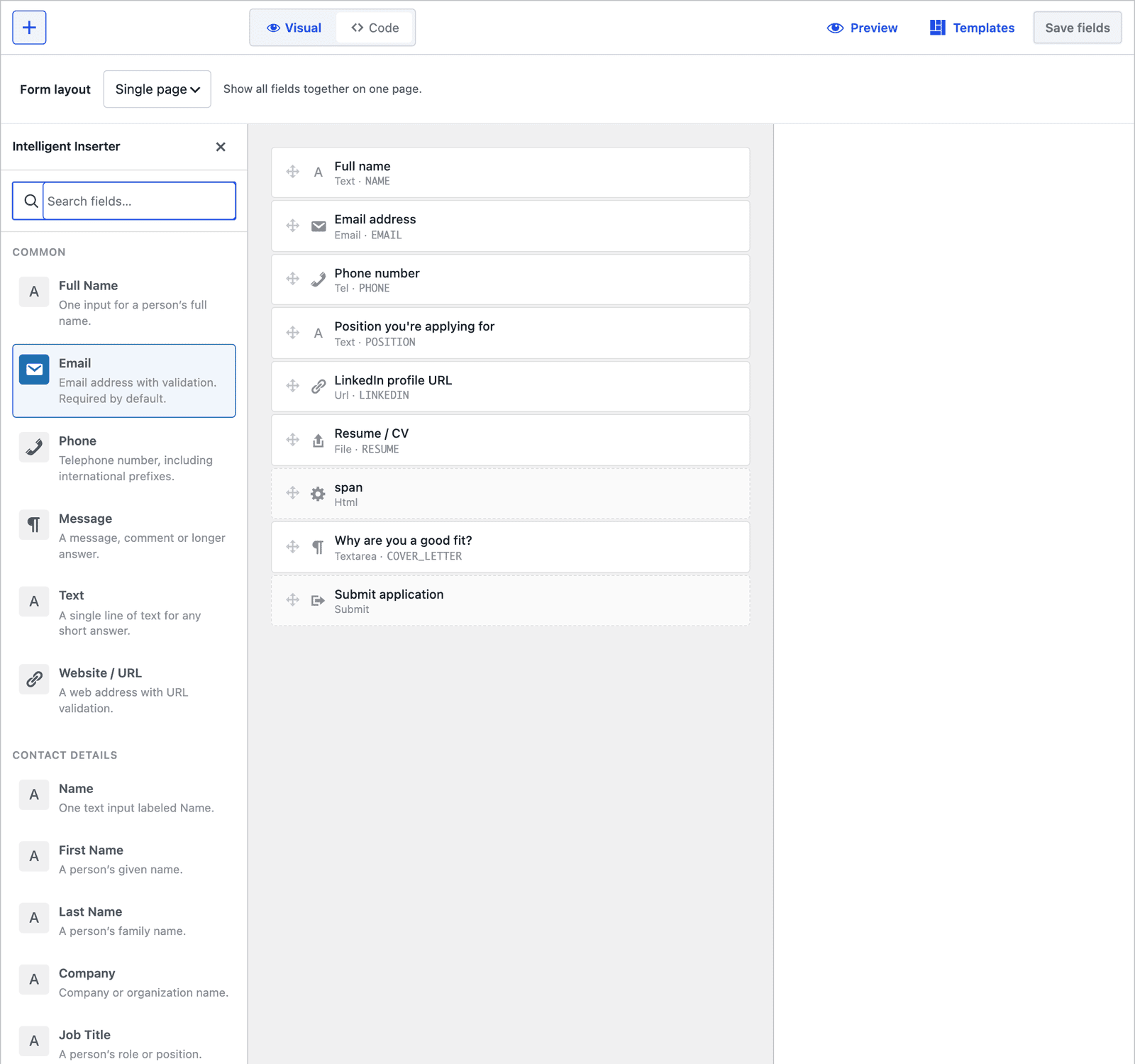Click the link icon on LinkedIn profile URL row
This screenshot has width=1135, height=1064.
pyautogui.click(x=319, y=387)
